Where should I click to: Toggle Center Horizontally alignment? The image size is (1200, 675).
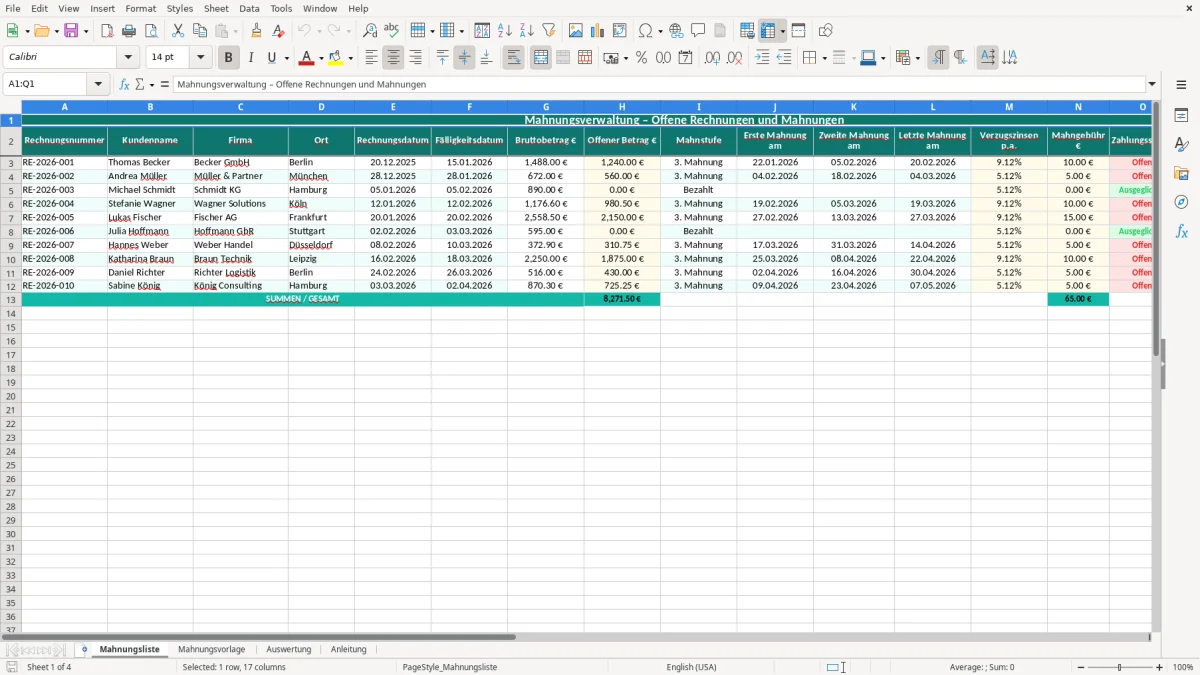(393, 58)
